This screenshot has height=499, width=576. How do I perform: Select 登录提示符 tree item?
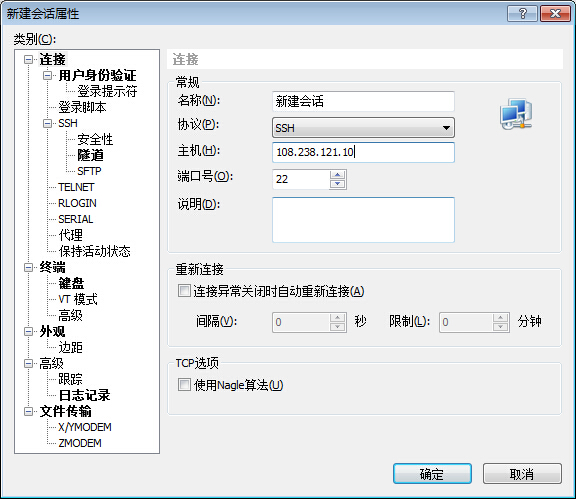pos(107,91)
